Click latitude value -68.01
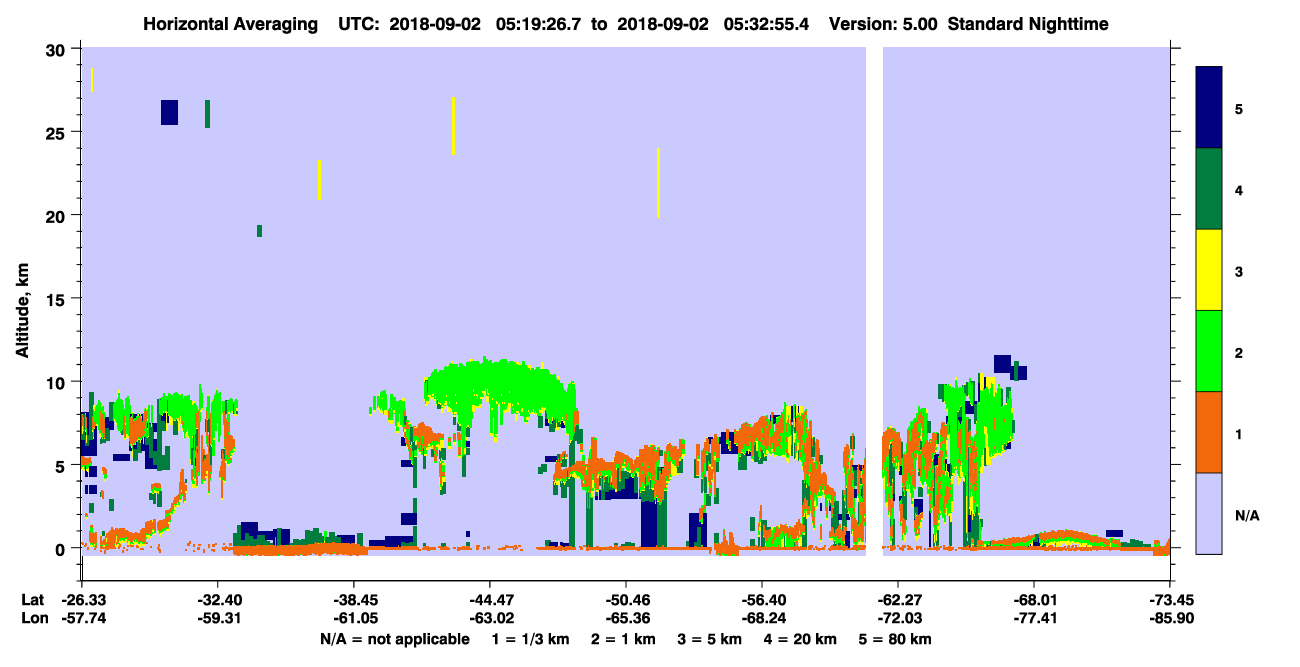Image resolution: width=1300 pixels, height=667 pixels. (1033, 600)
